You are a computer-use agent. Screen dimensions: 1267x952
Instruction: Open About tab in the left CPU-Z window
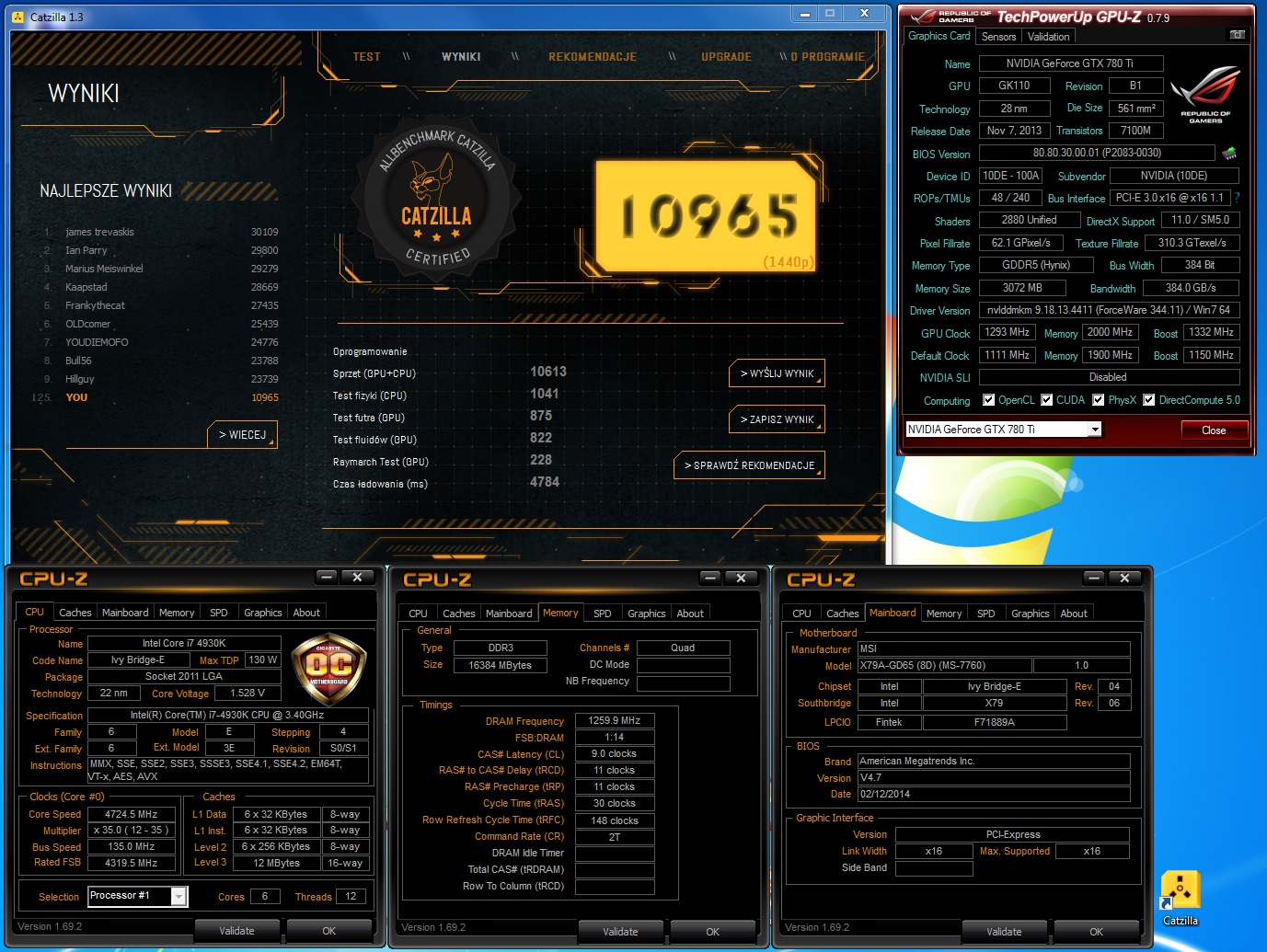[306, 613]
